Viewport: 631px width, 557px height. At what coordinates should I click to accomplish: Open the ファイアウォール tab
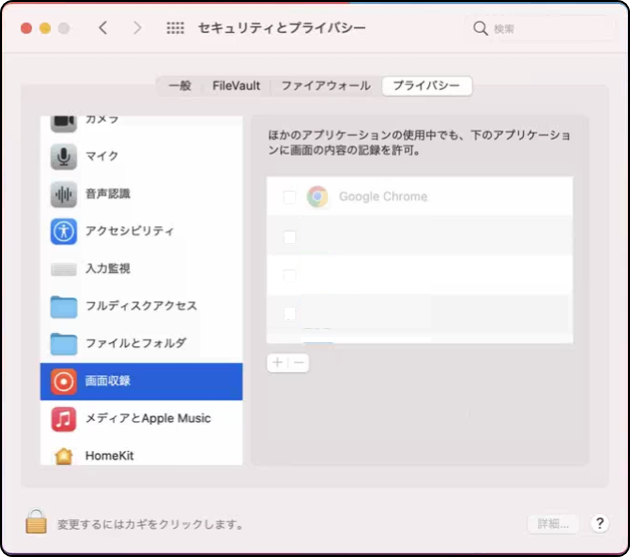point(326,86)
